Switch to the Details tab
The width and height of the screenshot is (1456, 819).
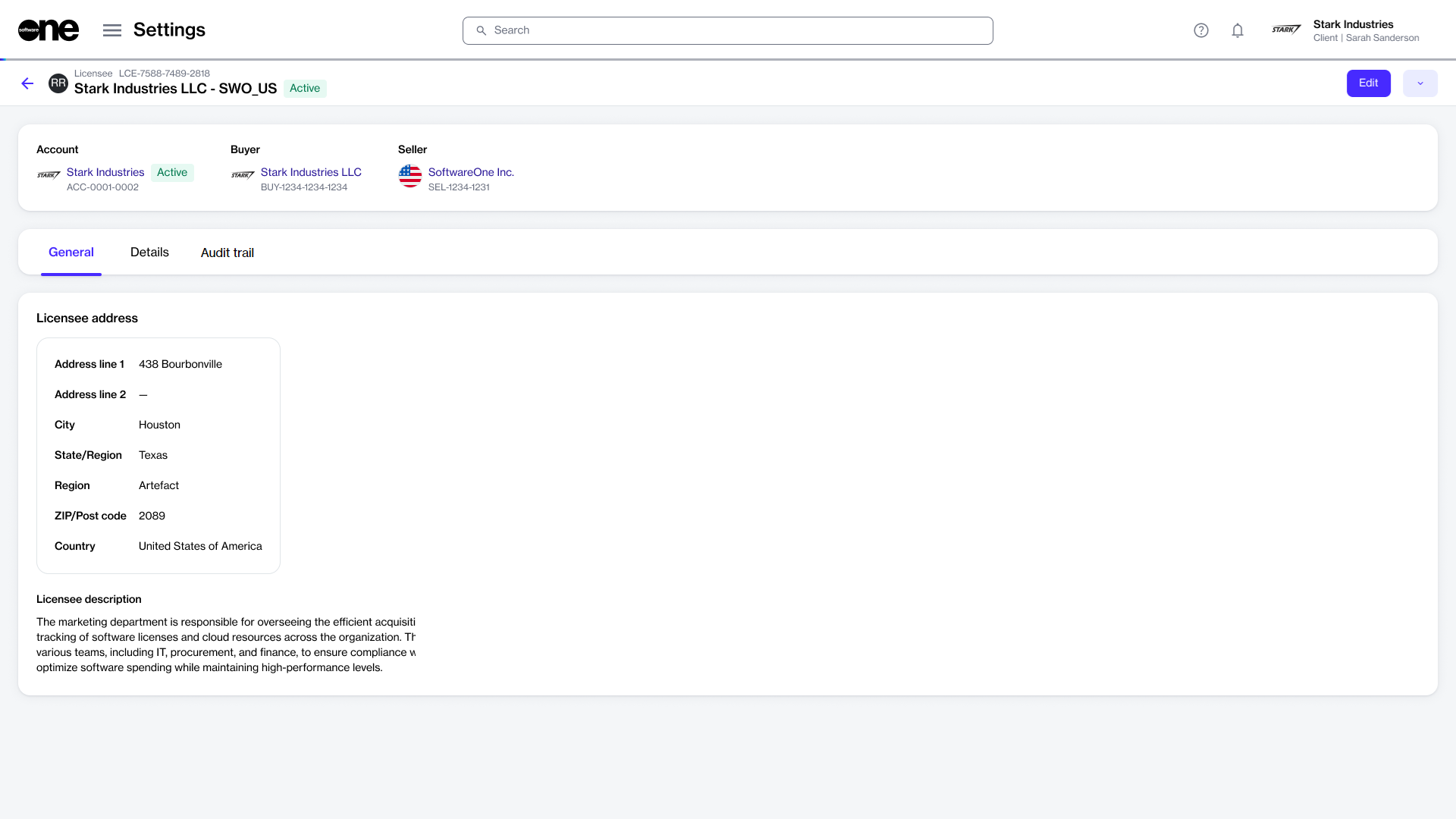149,253
